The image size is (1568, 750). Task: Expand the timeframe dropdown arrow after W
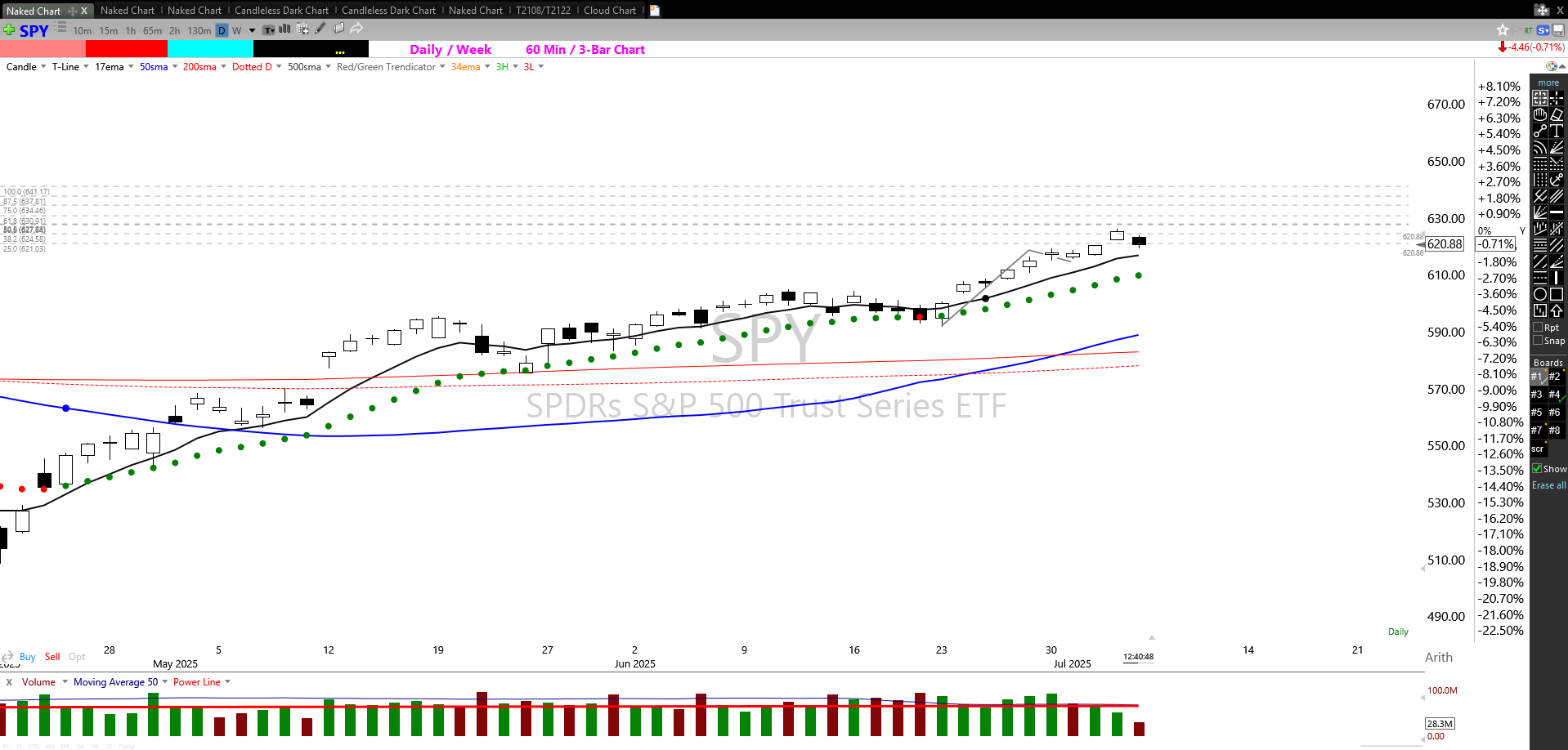click(x=252, y=30)
